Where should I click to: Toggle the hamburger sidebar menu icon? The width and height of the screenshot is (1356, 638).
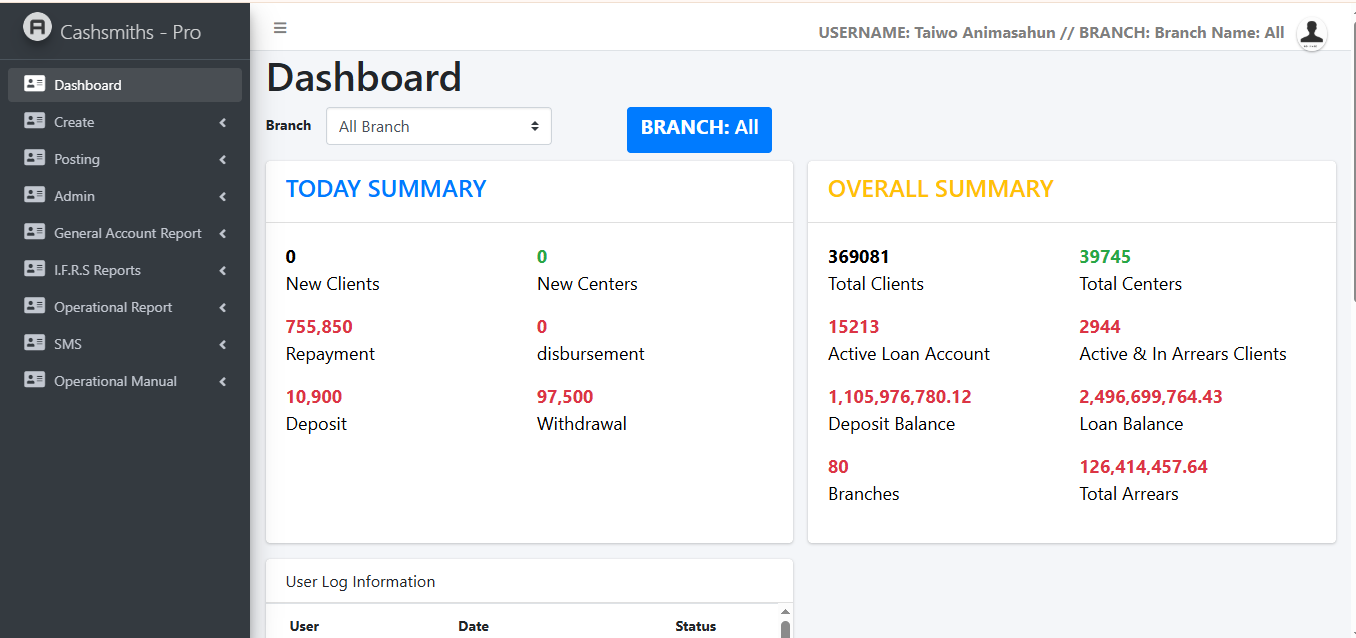280,28
